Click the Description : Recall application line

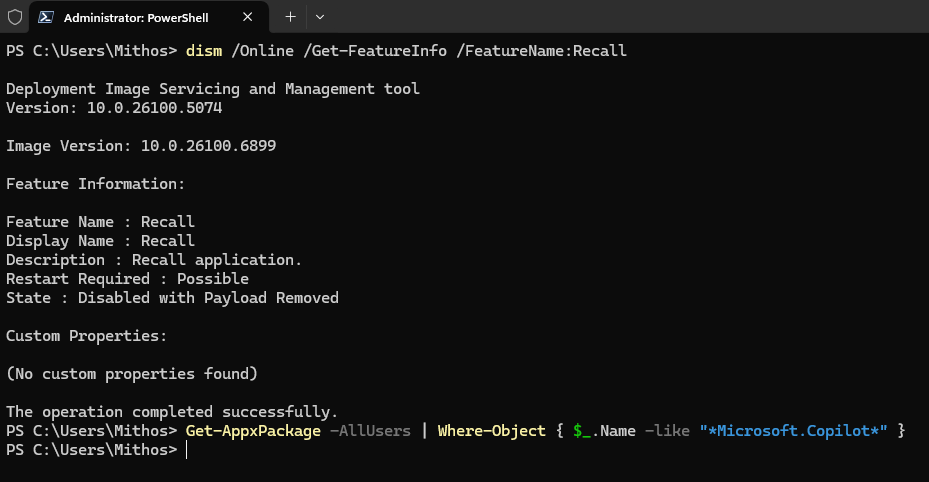click(154, 260)
